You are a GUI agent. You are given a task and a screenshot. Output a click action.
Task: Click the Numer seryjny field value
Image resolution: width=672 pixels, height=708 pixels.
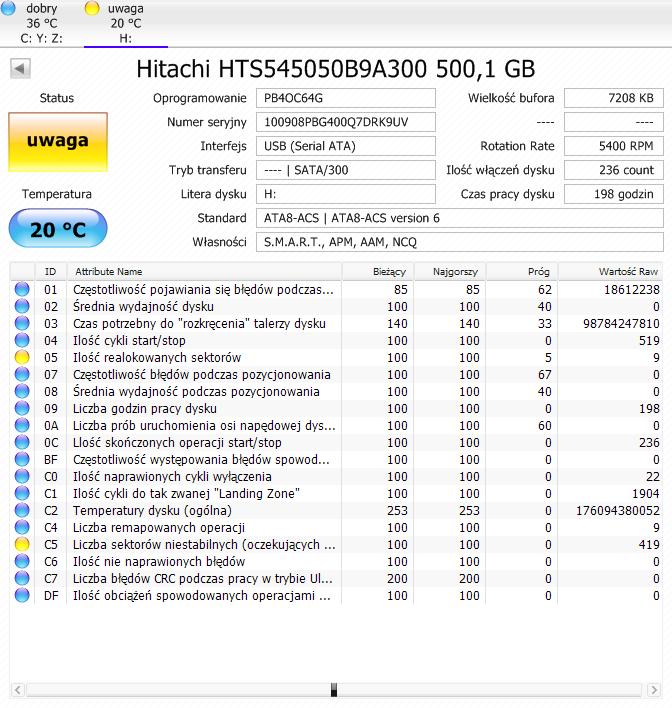[x=346, y=122]
